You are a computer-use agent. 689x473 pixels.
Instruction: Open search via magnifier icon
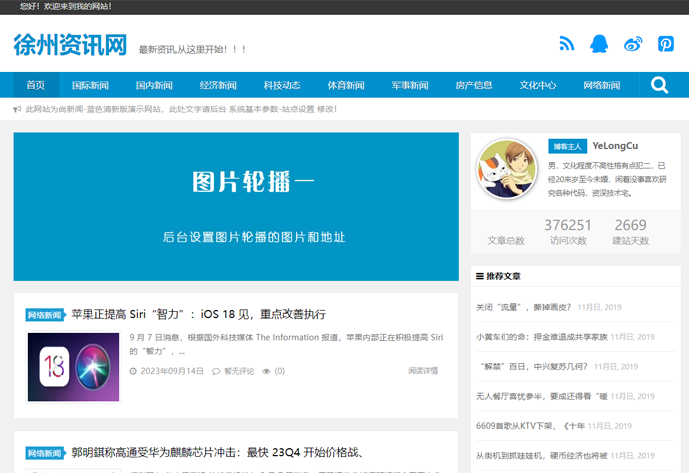click(x=659, y=85)
